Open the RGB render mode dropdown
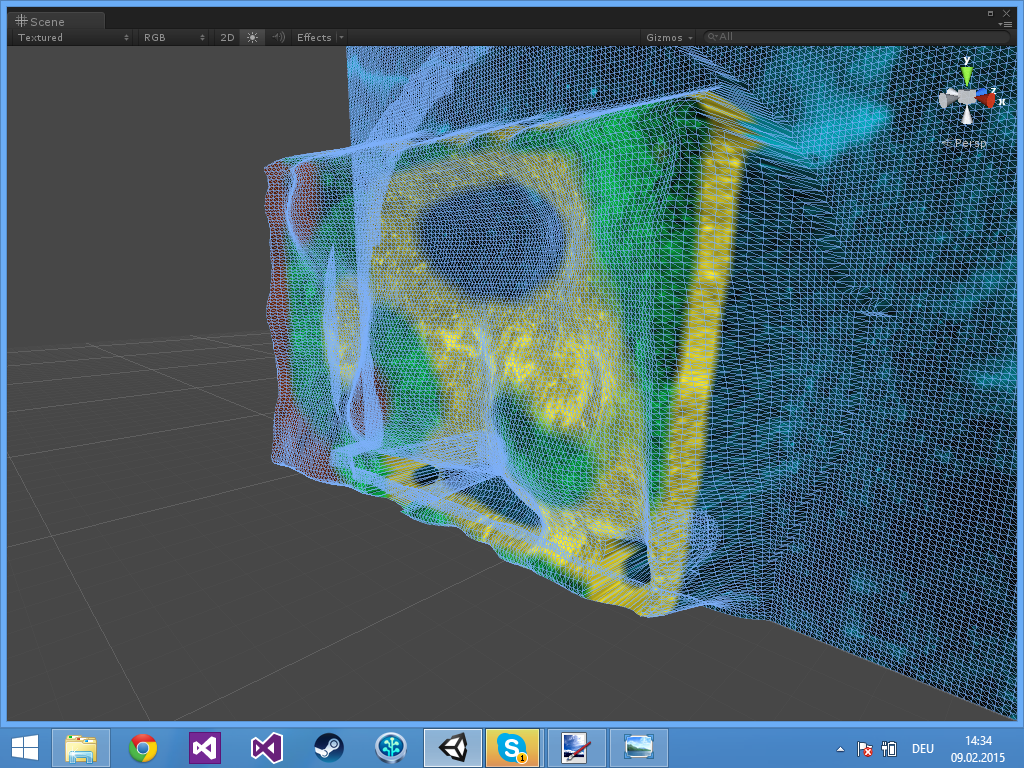Screen dimensions: 1024x768 click(174, 37)
